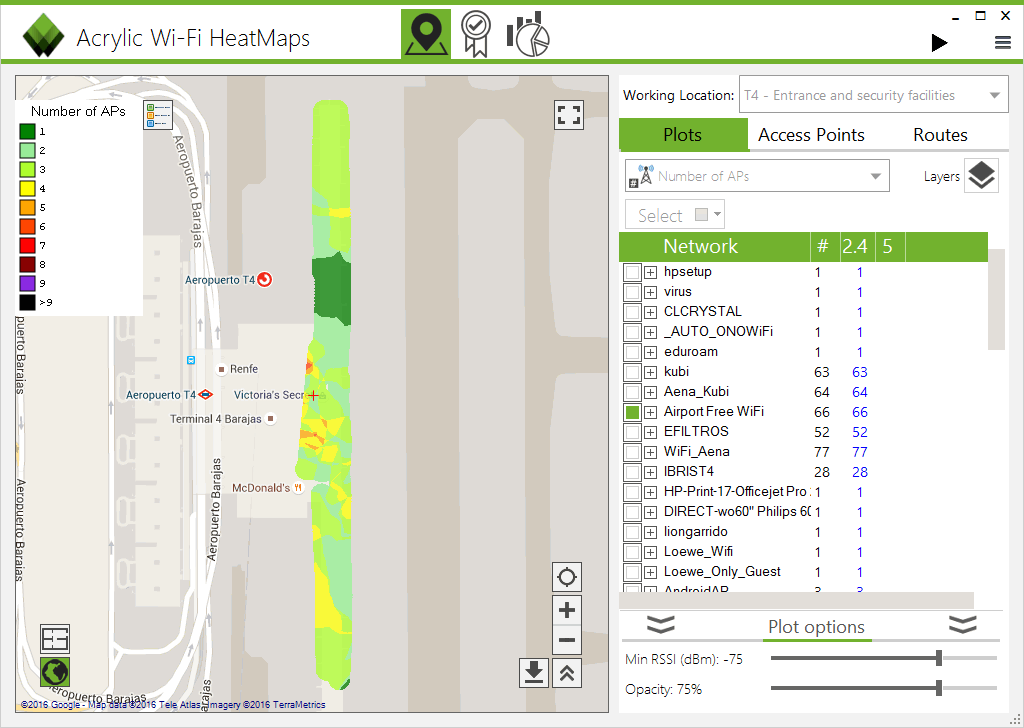Sort by the # column header
The width and height of the screenshot is (1024, 728).
click(x=823, y=246)
